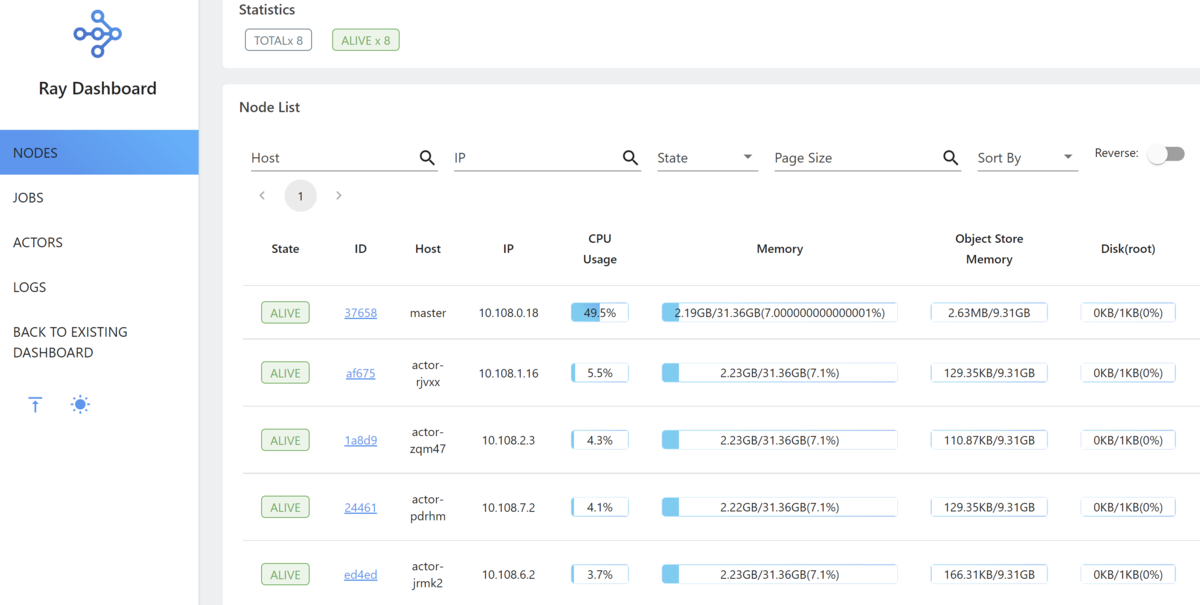The width and height of the screenshot is (1200, 605).
Task: Click the TOTALx 8 statistics chip
Action: click(278, 41)
